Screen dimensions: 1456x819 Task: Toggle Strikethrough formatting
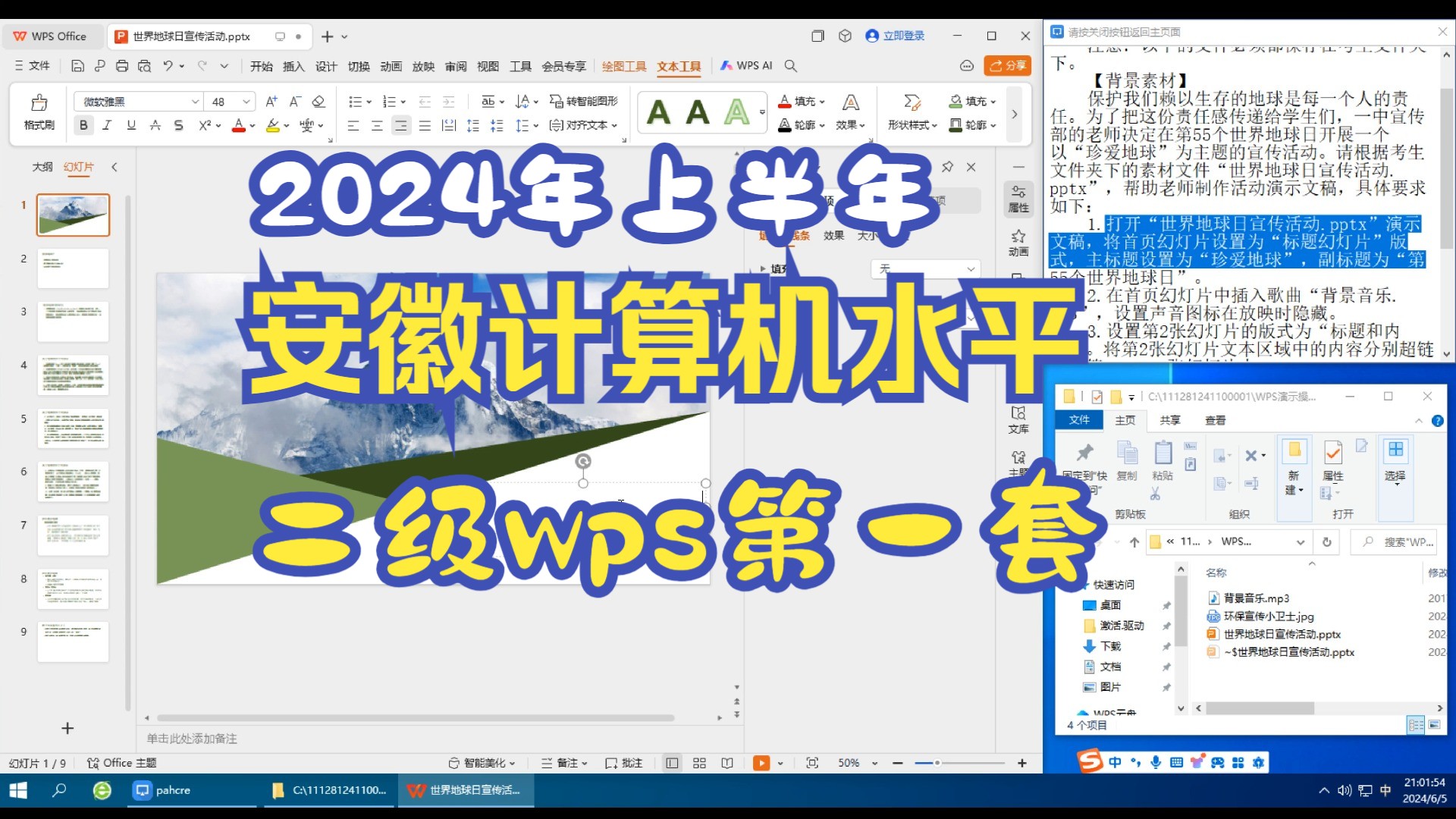(155, 125)
